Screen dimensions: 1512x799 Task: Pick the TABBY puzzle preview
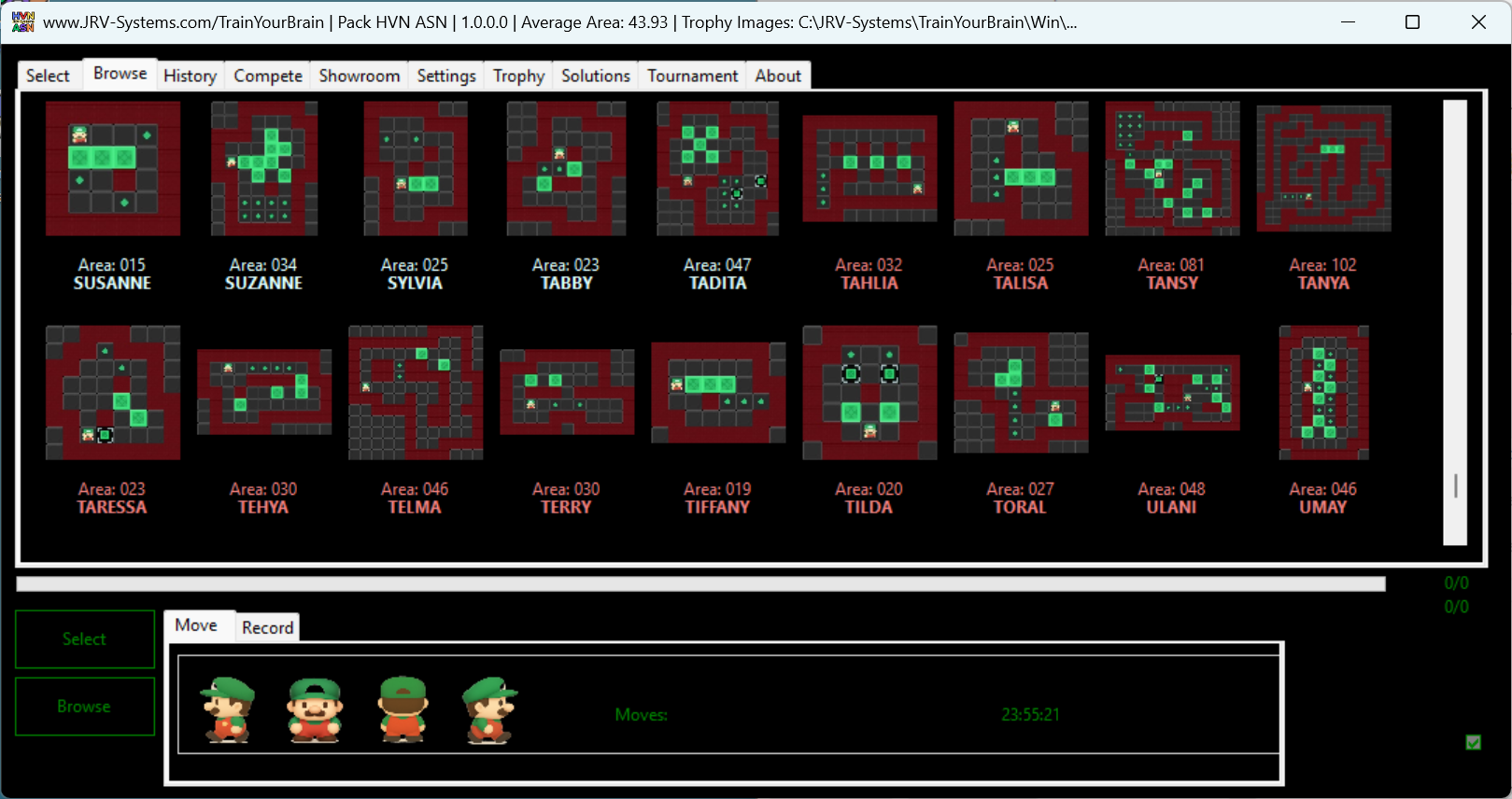[x=567, y=168]
